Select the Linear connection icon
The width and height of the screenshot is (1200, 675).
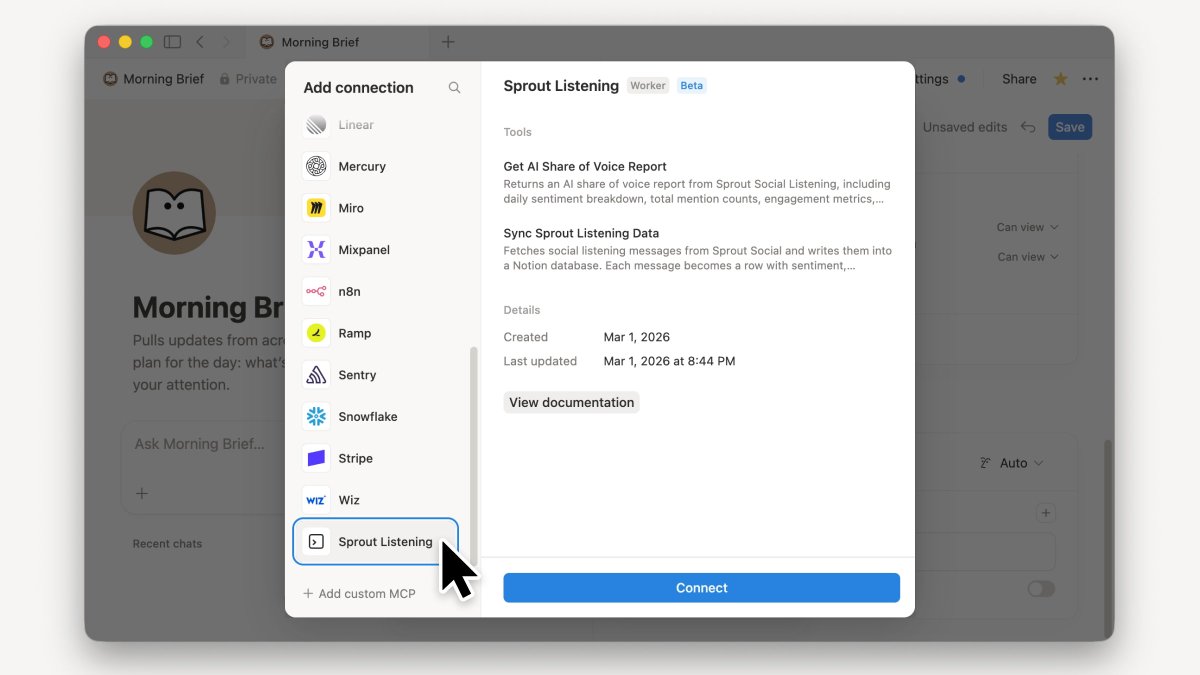pos(316,125)
